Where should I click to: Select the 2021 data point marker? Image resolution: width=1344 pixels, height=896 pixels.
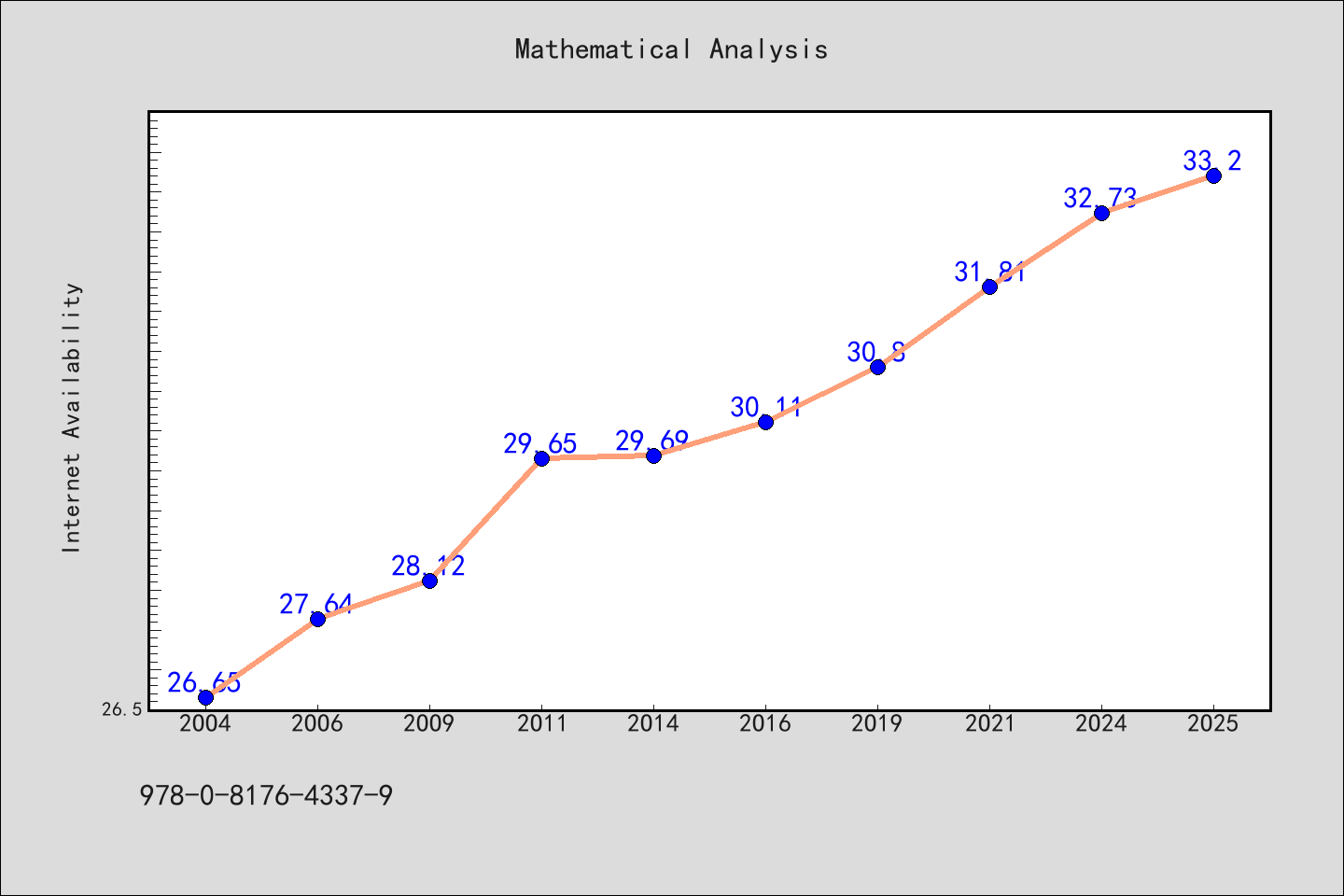[989, 287]
